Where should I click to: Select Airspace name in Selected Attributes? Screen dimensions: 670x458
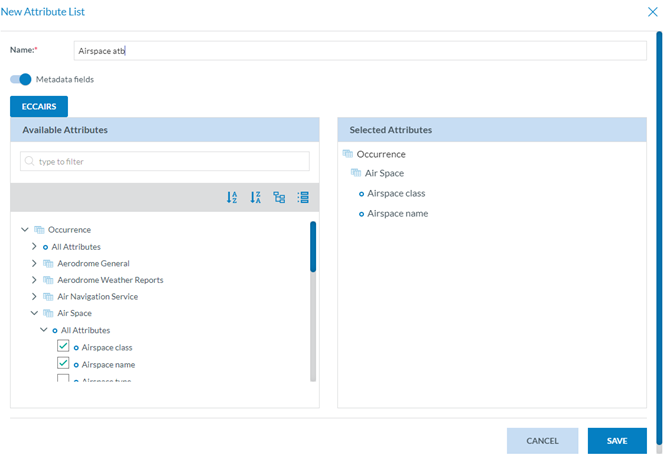(398, 213)
